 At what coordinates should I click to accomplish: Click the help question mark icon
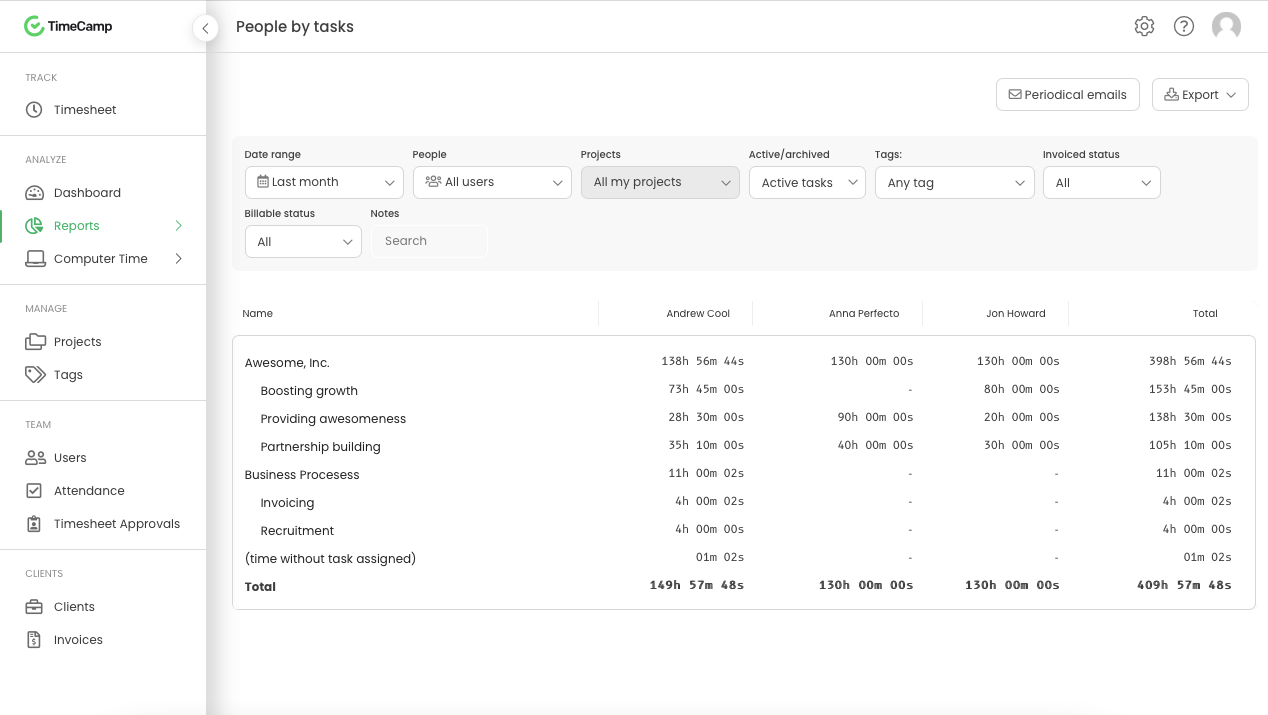click(1184, 27)
